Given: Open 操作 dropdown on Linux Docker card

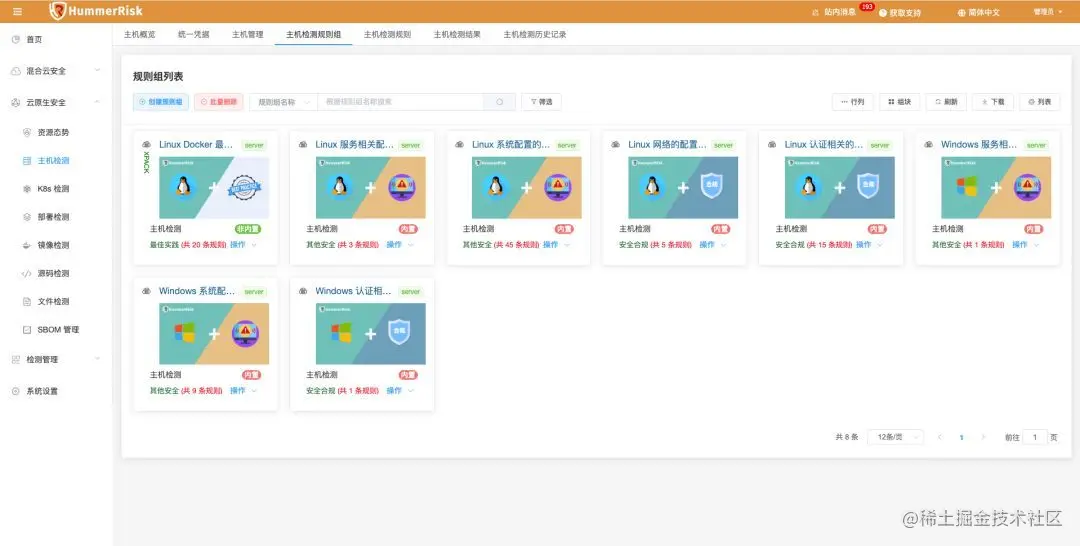Looking at the screenshot, I should click(243, 244).
